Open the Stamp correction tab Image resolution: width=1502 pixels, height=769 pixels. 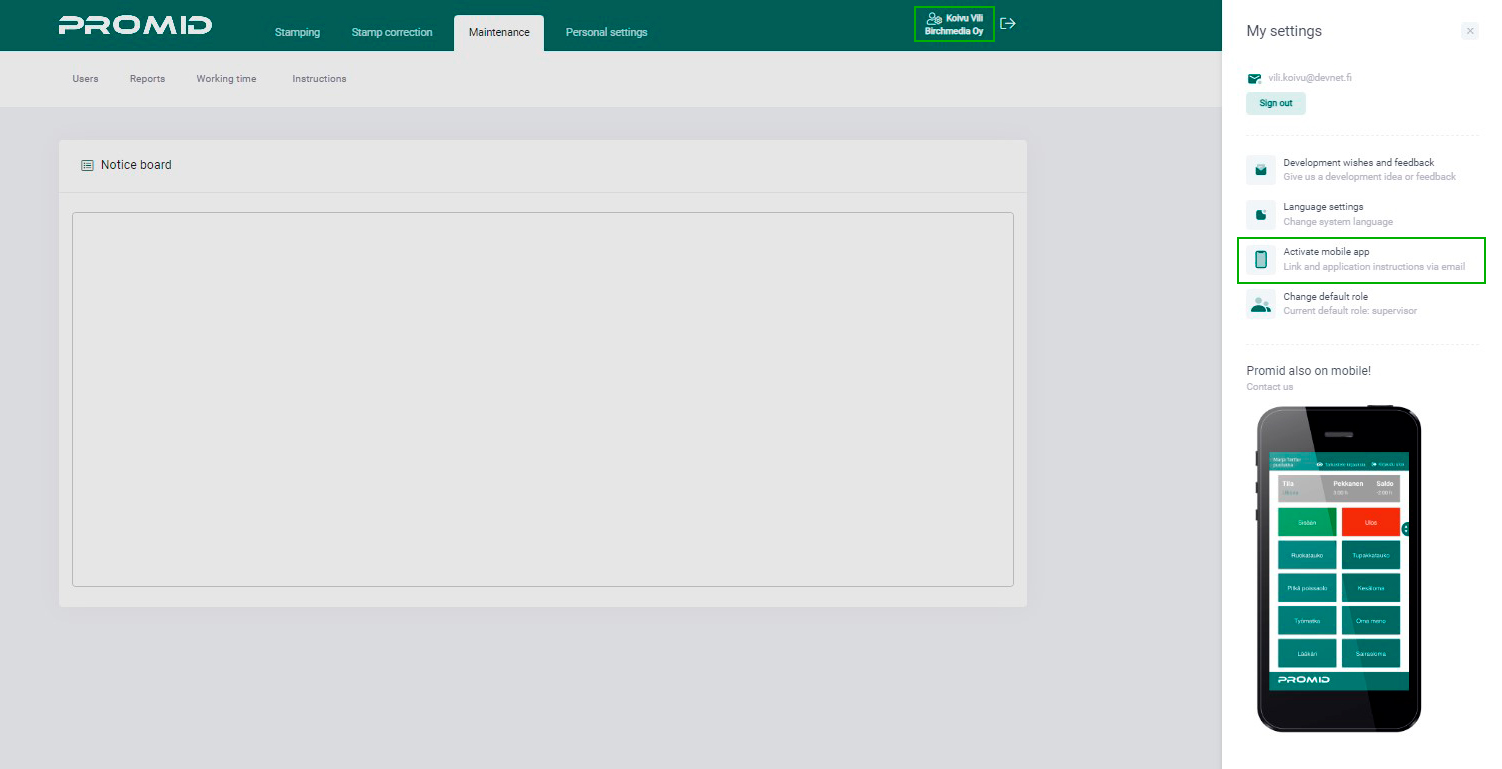(x=391, y=32)
